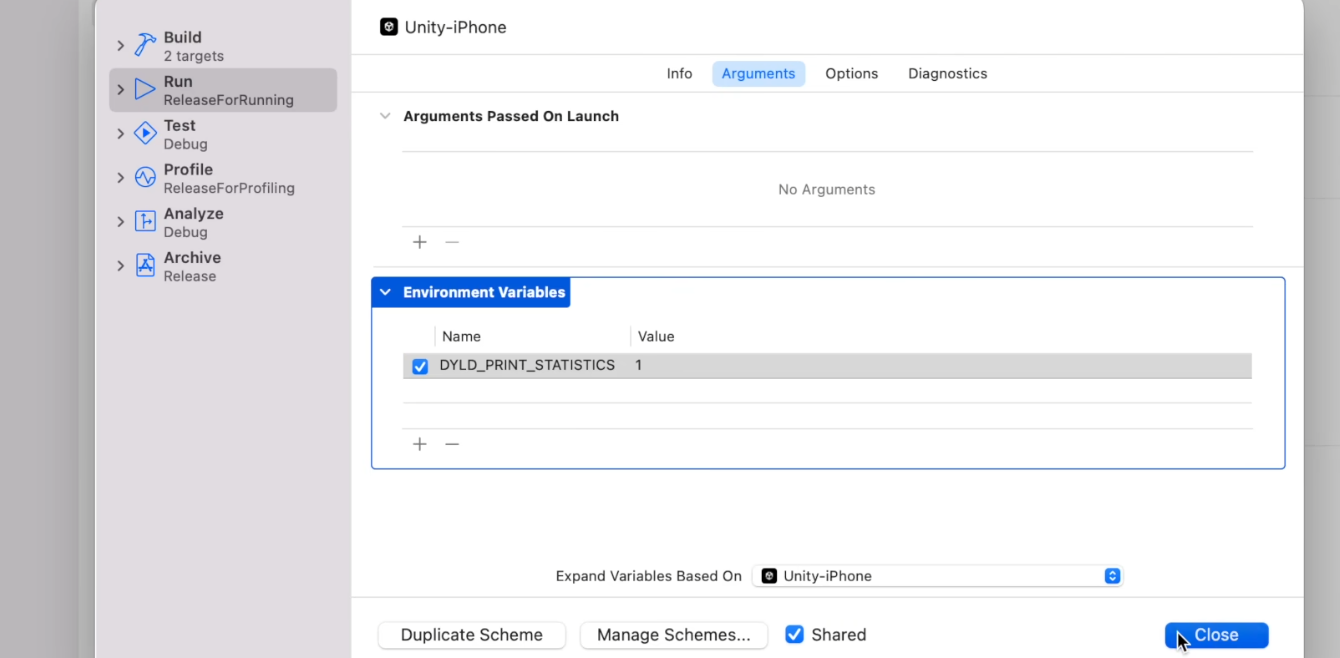Click the Value column header
1340x658 pixels.
click(x=656, y=336)
